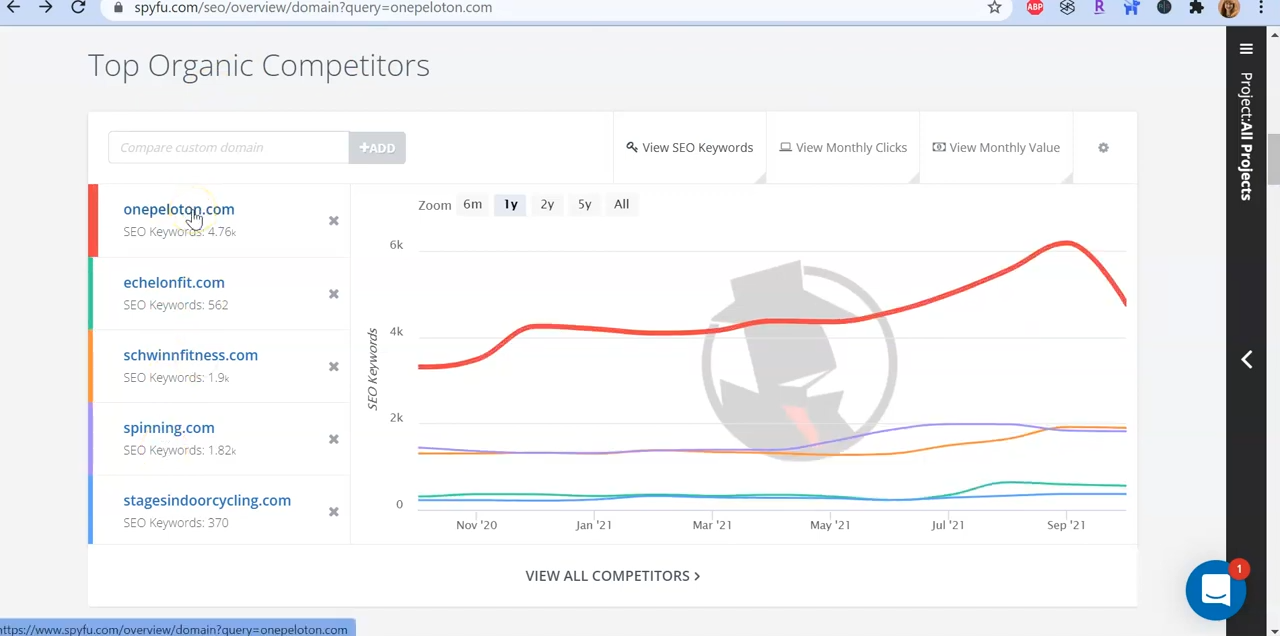
Task: Open the purple R extension
Action: click(x=1099, y=7)
